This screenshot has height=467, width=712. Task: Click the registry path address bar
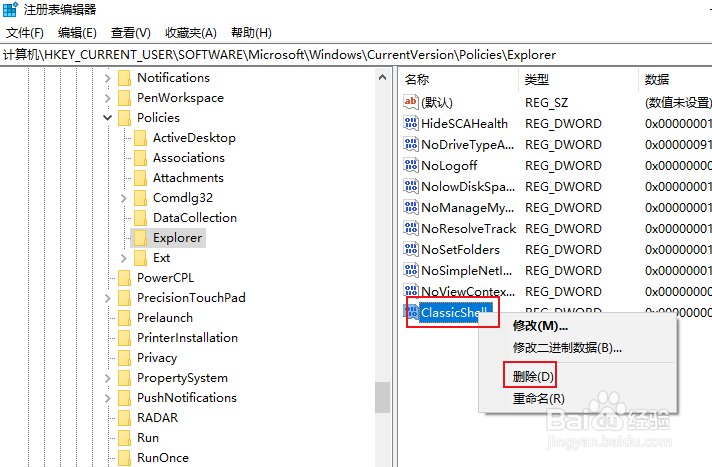point(356,55)
